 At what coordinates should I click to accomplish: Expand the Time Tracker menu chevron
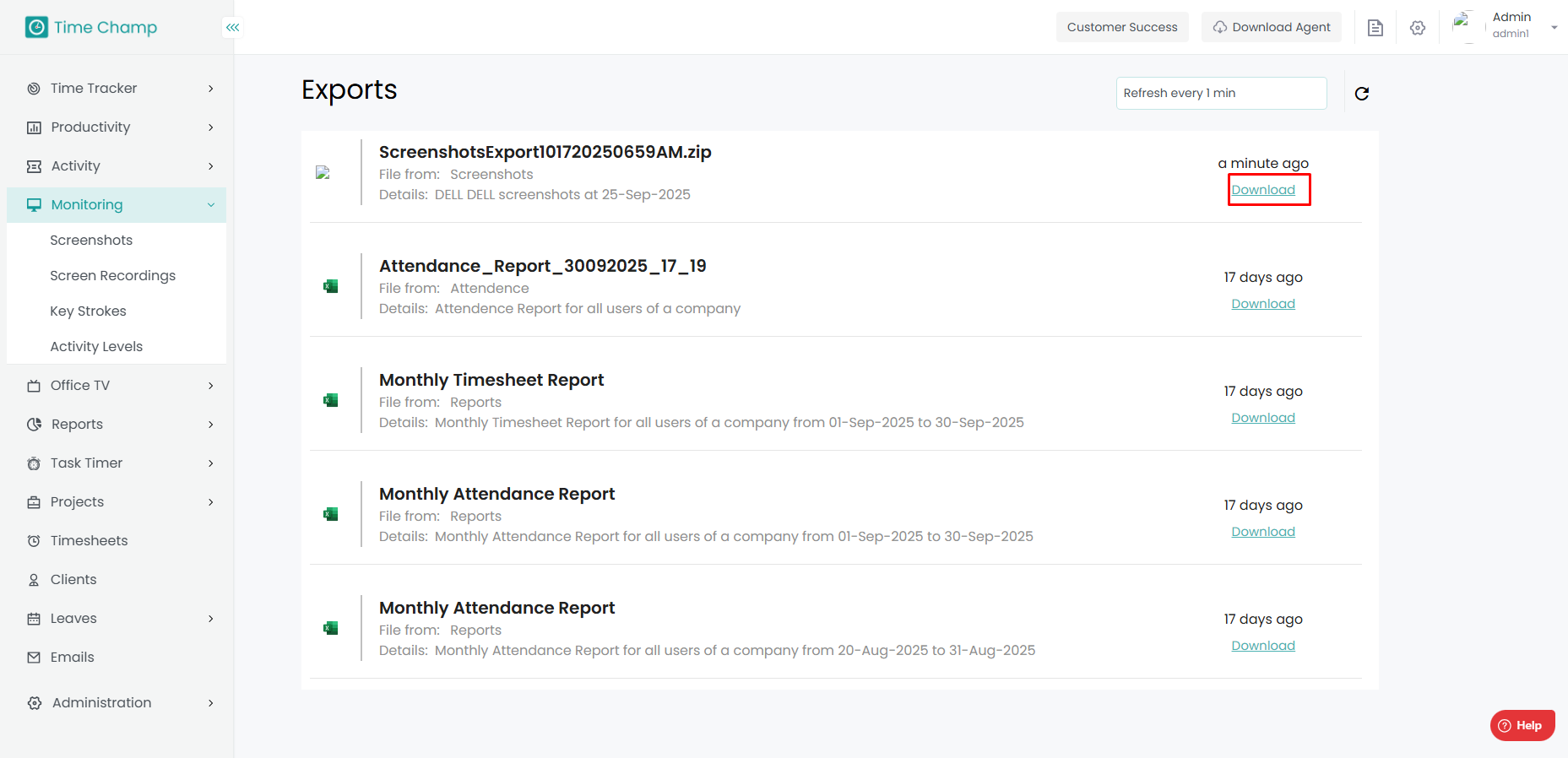tap(211, 89)
